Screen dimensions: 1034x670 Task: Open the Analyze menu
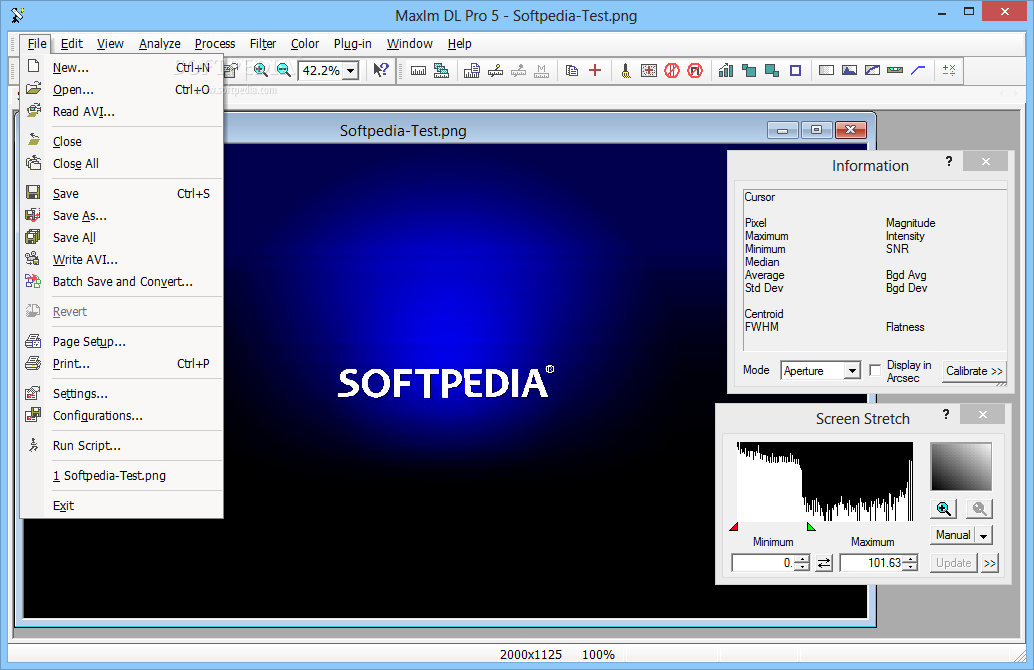(160, 44)
